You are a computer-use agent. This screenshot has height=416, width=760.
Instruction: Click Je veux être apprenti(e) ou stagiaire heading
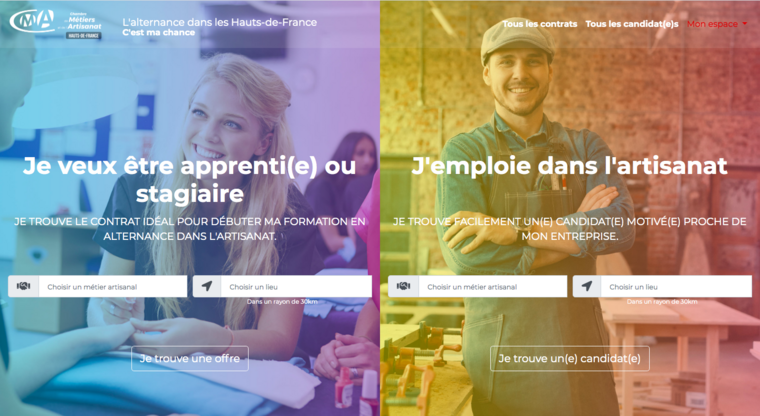[190, 179]
